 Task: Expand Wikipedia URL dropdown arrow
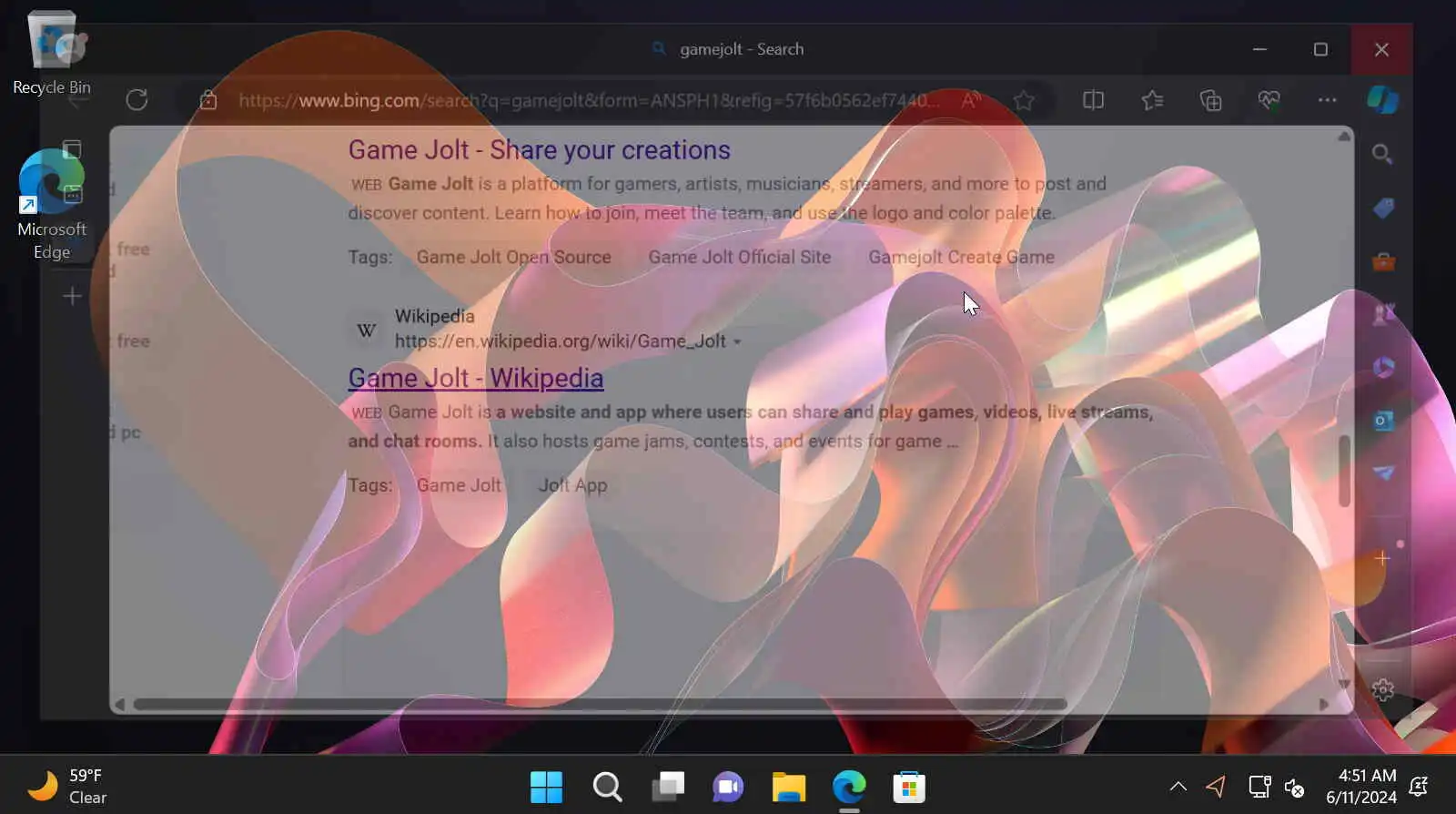point(737,342)
